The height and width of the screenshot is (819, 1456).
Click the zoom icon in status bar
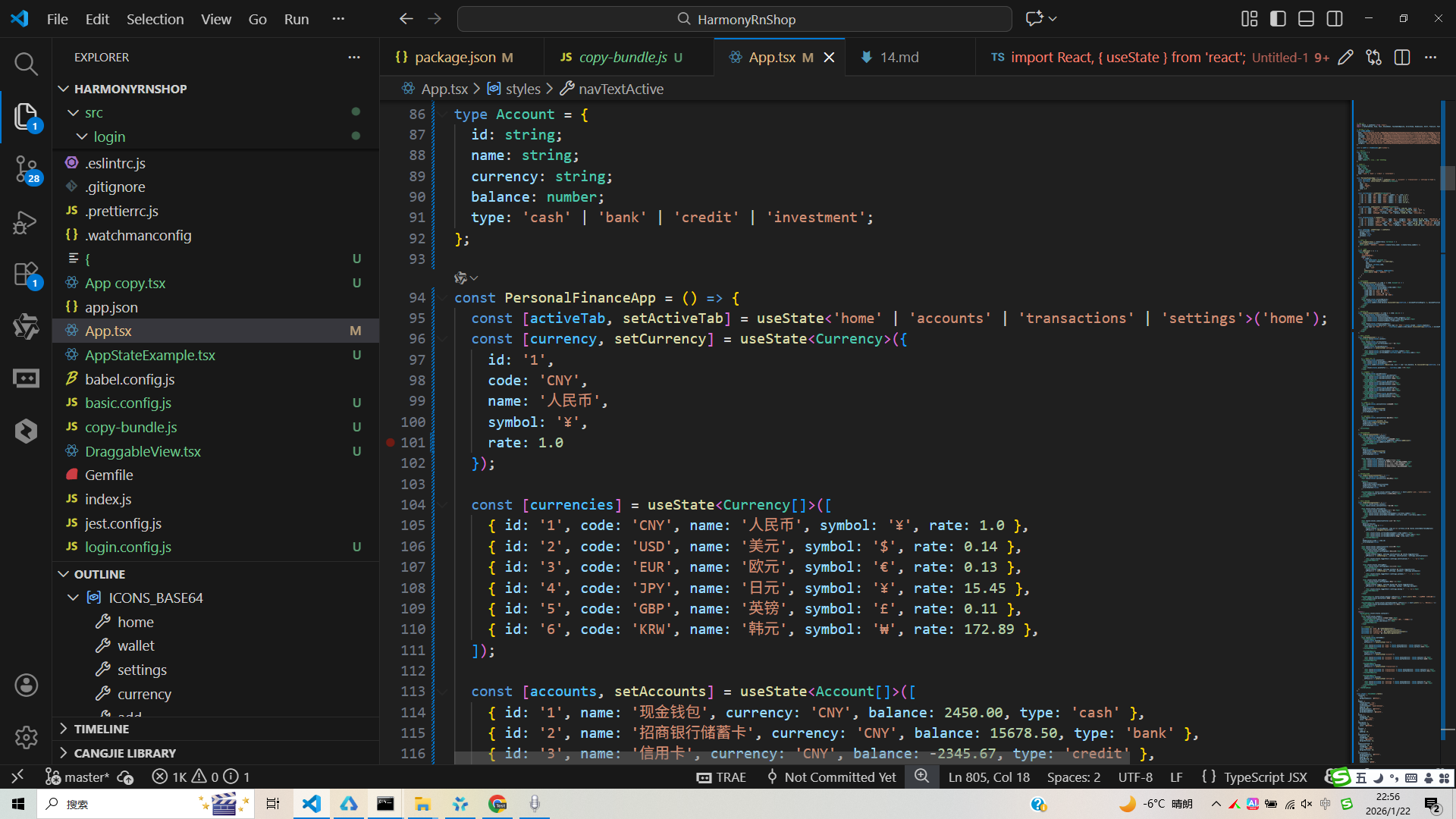pos(921,777)
